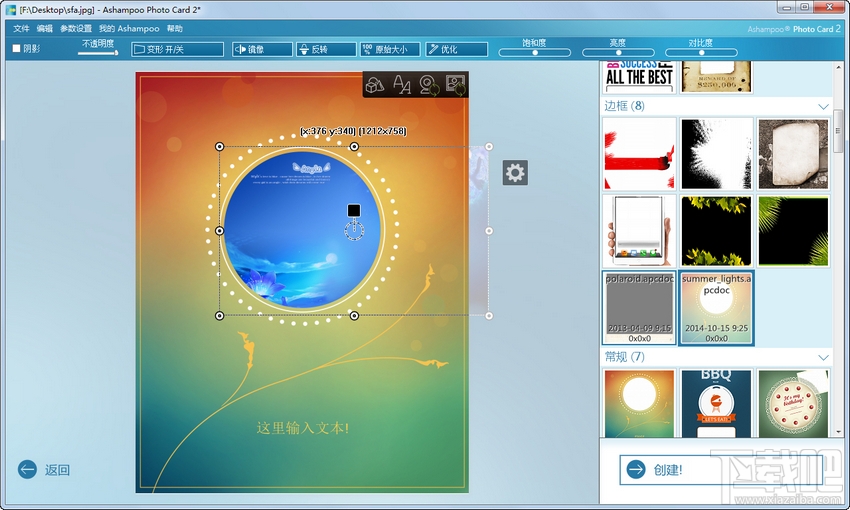The image size is (850, 510).
Task: Select the black ink splash frame thumbnail
Action: click(717, 154)
